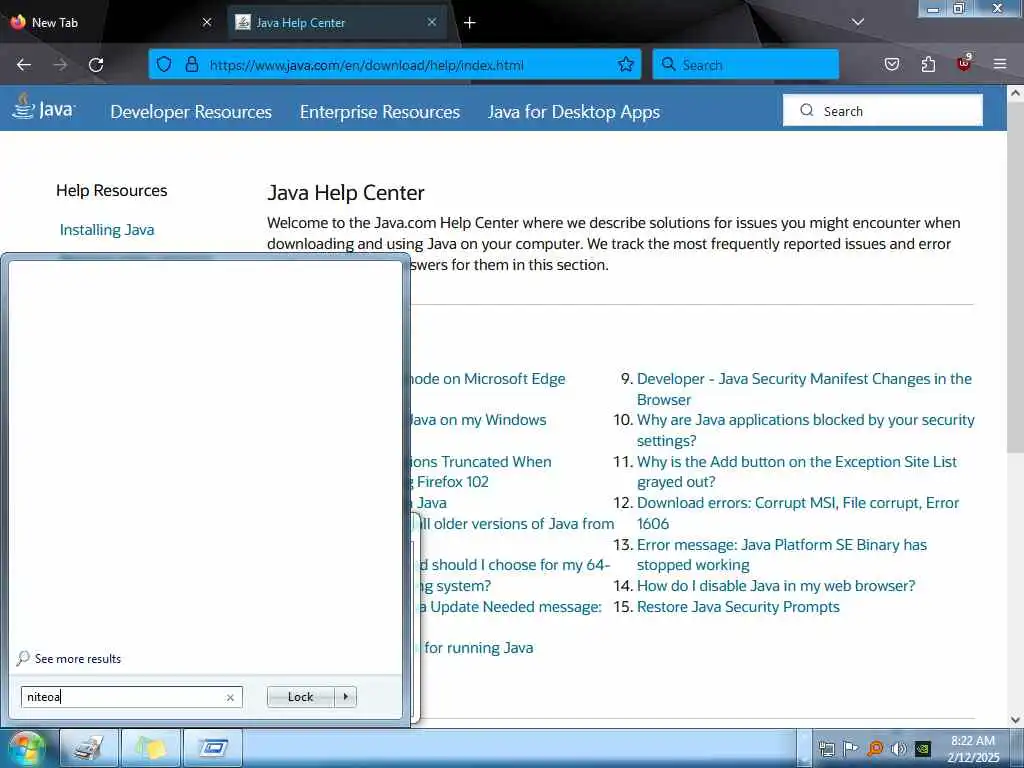Click the Action Center flag tray icon
1024x768 pixels.
850,749
